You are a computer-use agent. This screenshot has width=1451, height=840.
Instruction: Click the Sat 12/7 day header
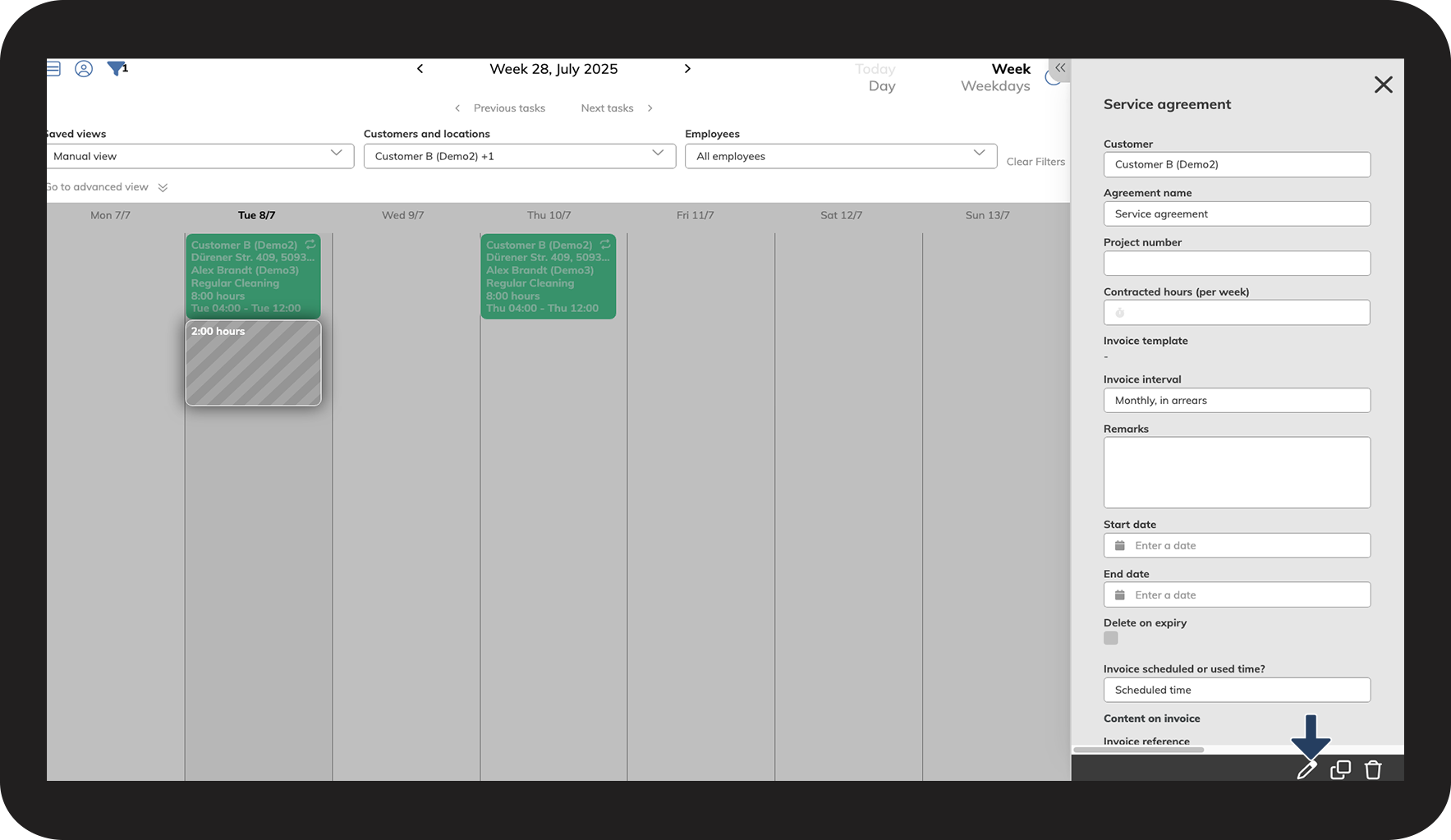pyautogui.click(x=841, y=215)
